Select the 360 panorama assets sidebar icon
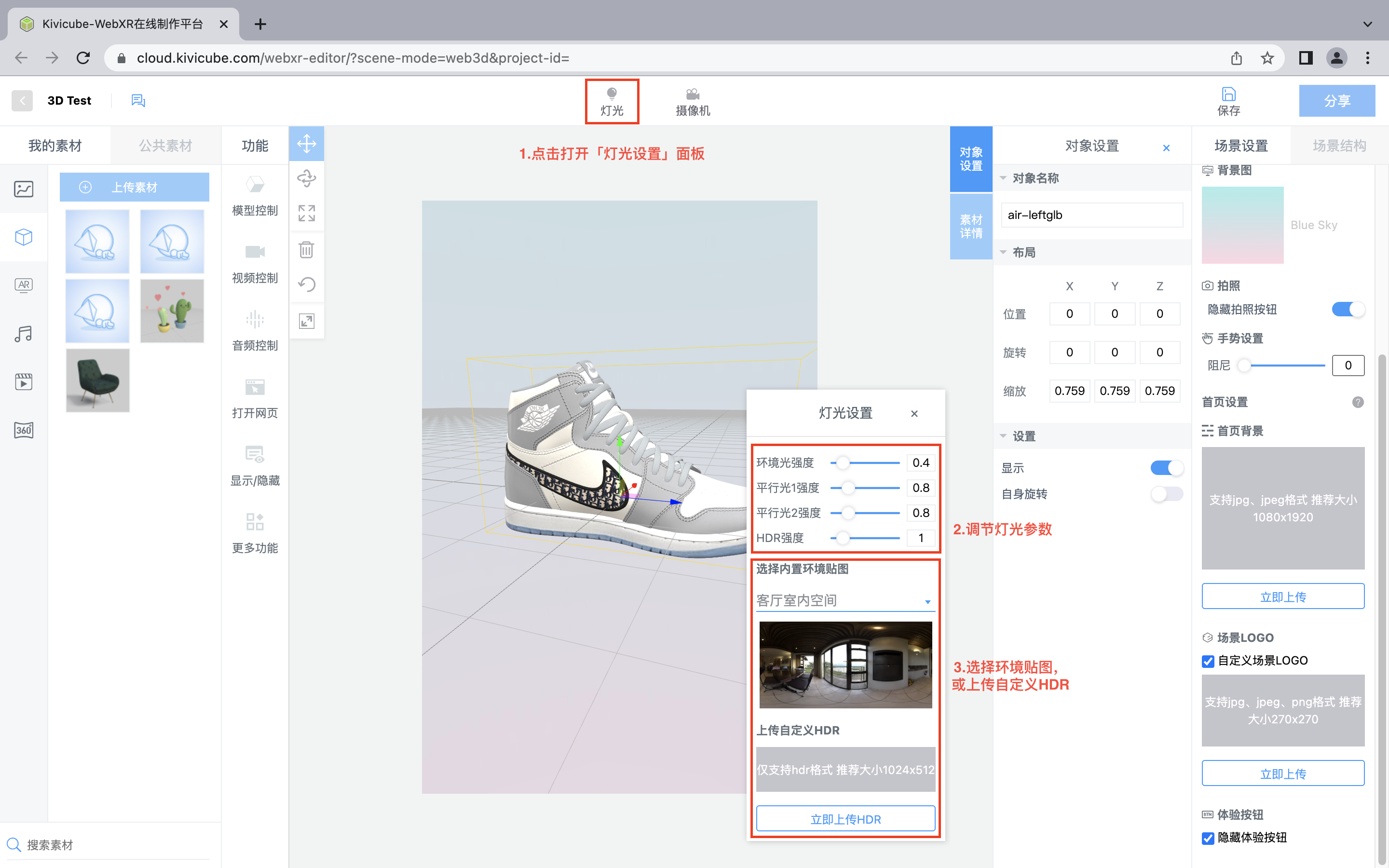This screenshot has width=1389, height=868. pos(24,430)
